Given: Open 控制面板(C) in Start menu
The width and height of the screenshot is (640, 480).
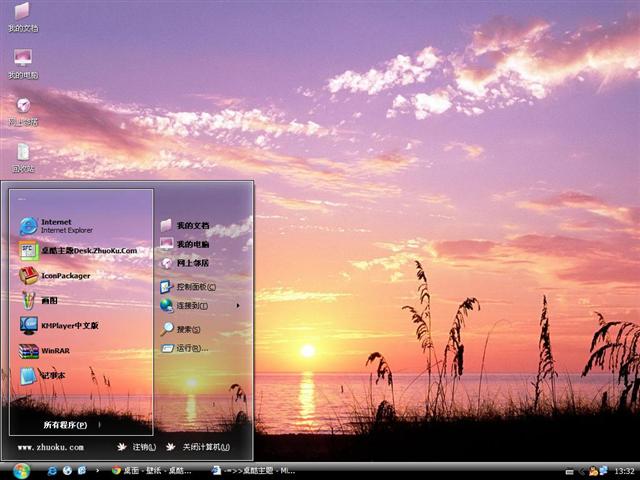Looking at the screenshot, I should click(x=192, y=286).
